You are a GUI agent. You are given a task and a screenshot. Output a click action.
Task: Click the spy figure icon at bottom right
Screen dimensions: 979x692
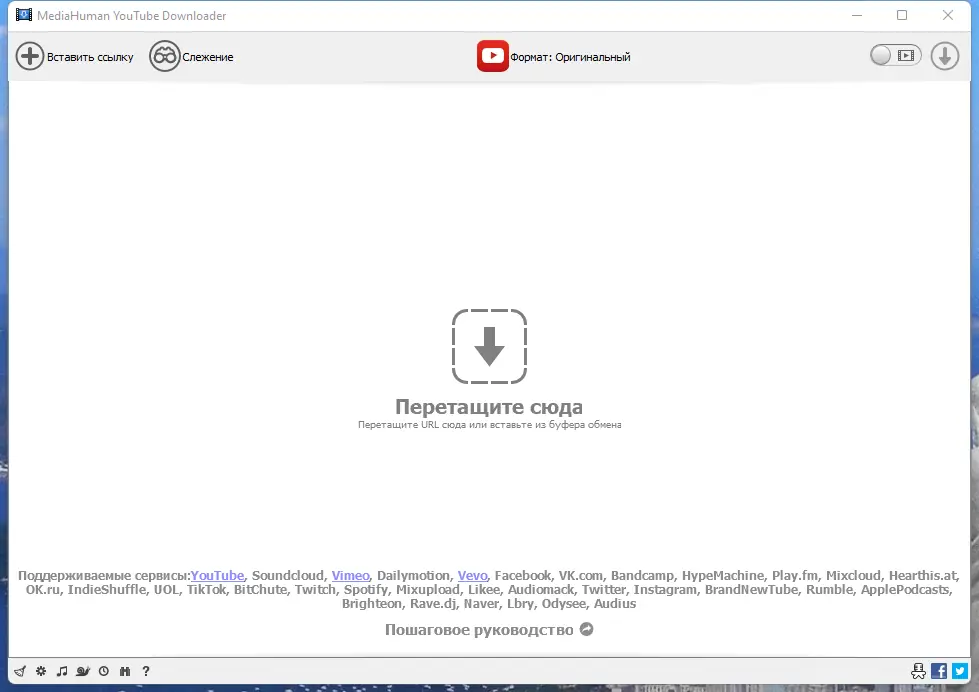(x=918, y=671)
